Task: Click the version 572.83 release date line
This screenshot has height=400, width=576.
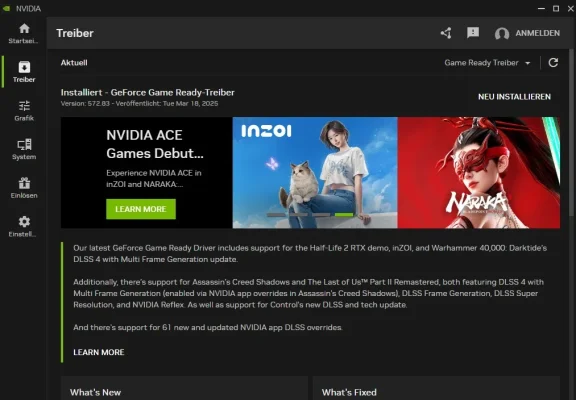Action: [x=139, y=104]
